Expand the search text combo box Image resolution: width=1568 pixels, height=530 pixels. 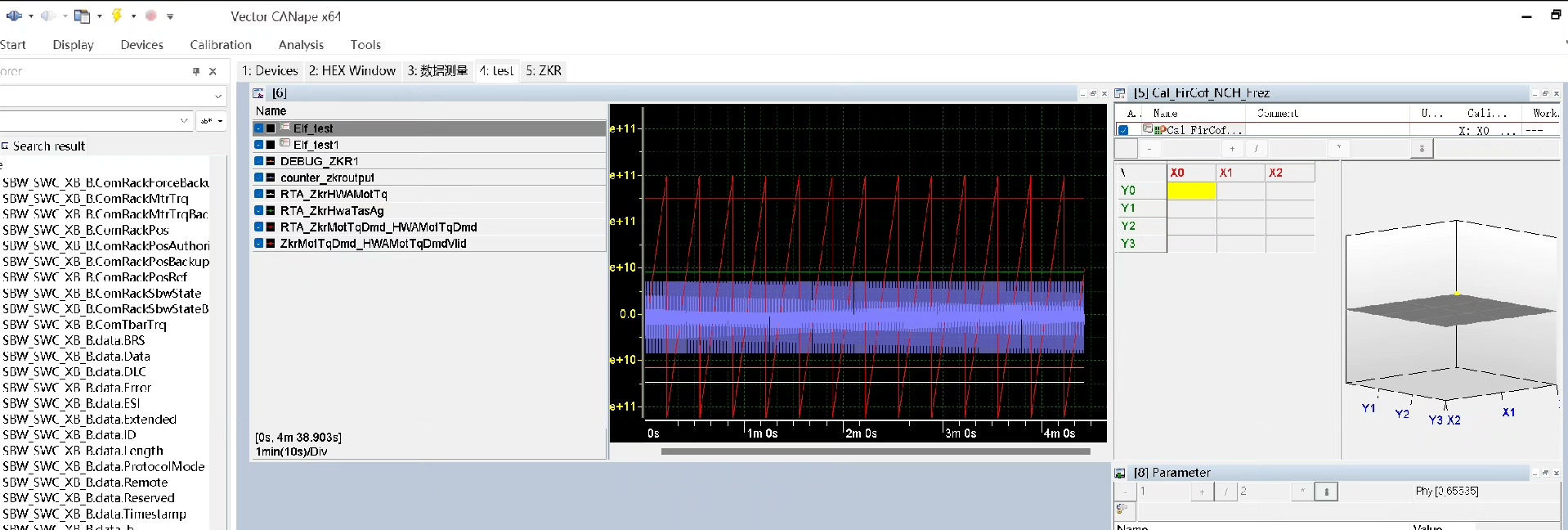(x=184, y=121)
